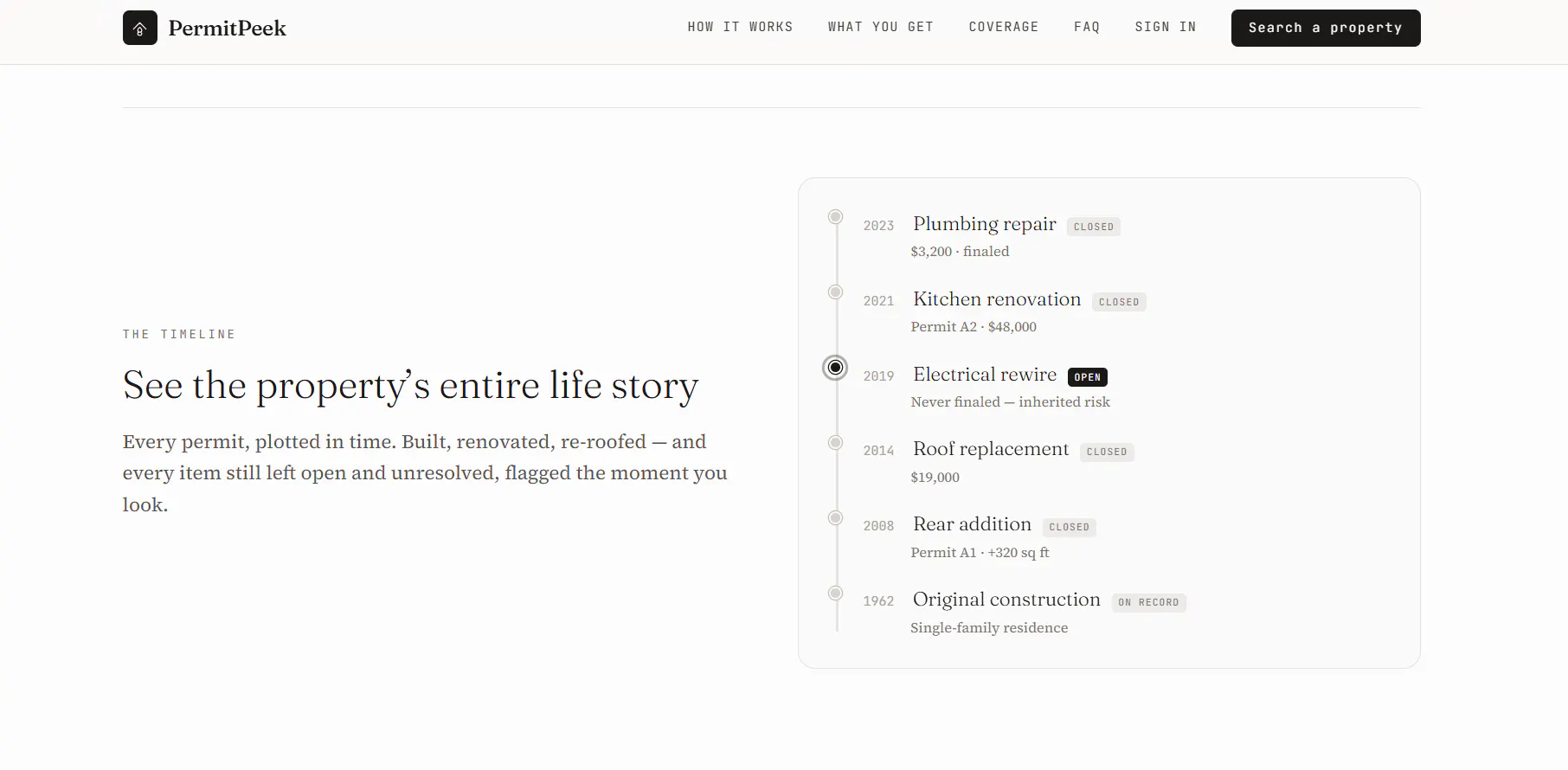Click the ON RECORD badge
Screen dimensions: 1568x770
click(1148, 602)
